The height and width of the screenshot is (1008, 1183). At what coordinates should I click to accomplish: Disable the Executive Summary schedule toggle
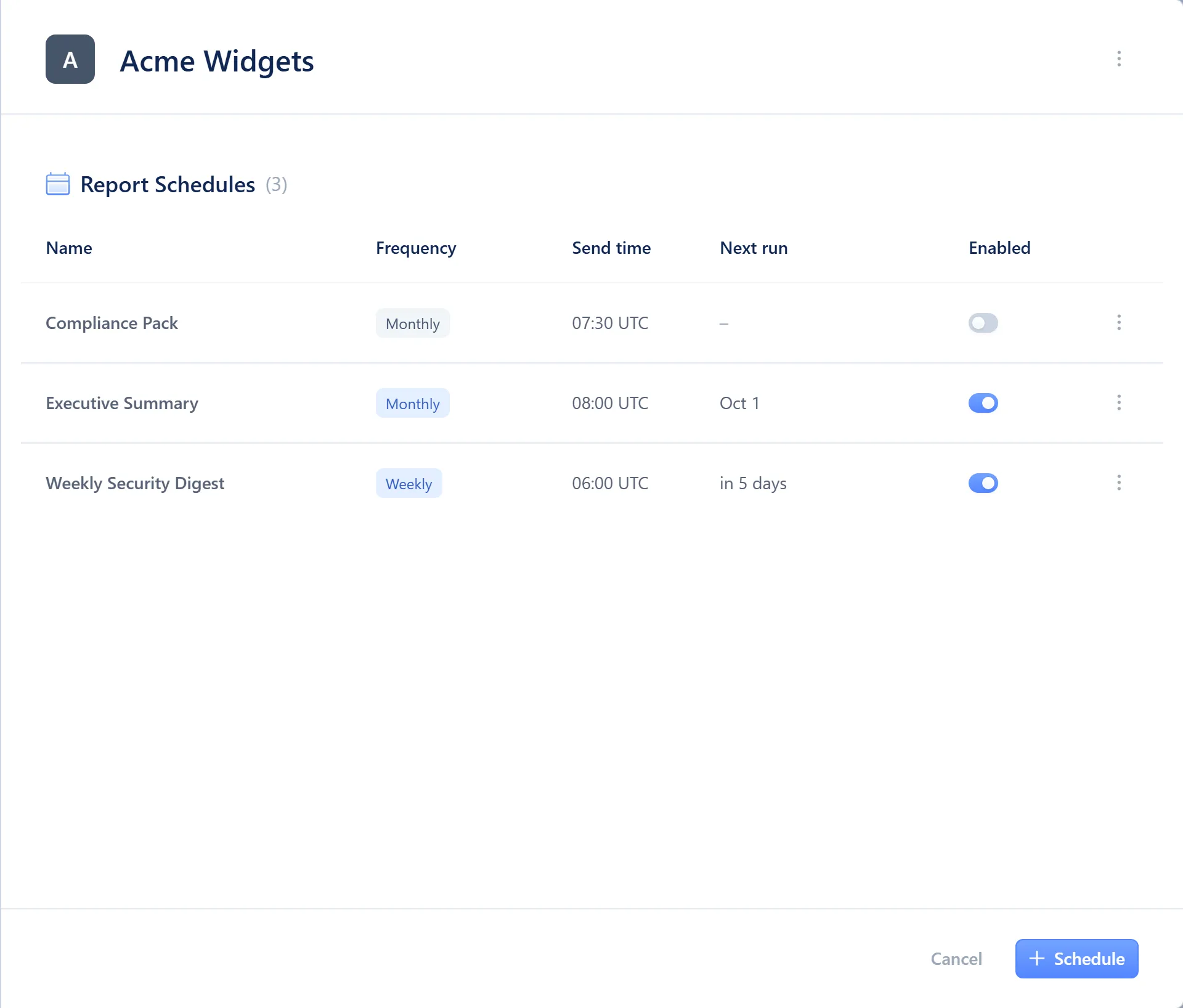point(983,403)
